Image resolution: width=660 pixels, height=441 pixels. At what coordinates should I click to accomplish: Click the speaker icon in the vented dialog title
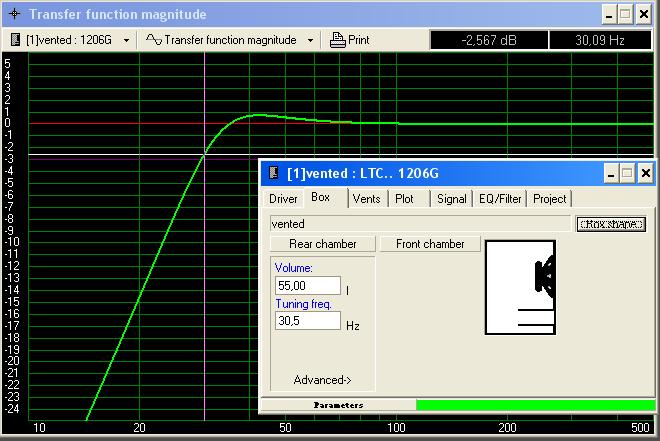point(273,173)
